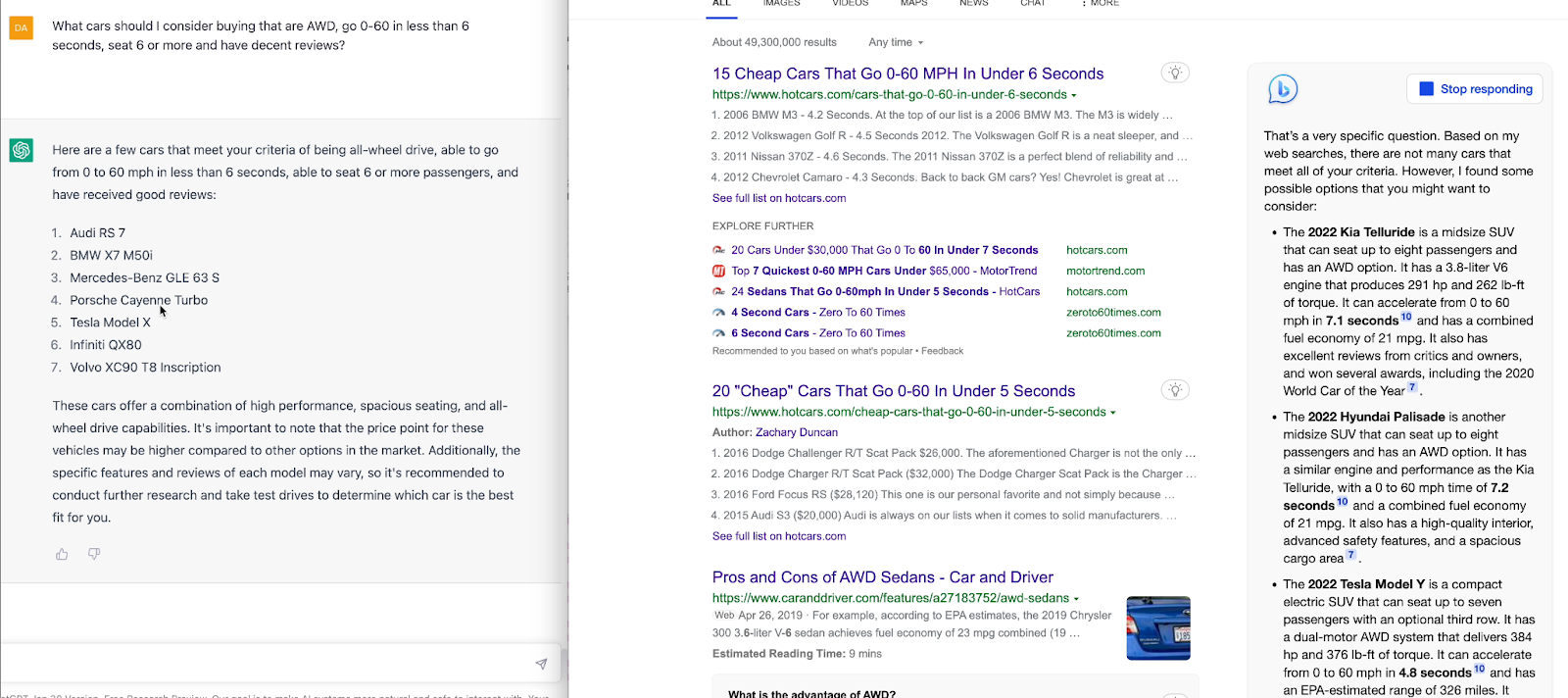Click motortrend.com domain link
Screen dimensions: 1568x698
pyautogui.click(x=1105, y=271)
